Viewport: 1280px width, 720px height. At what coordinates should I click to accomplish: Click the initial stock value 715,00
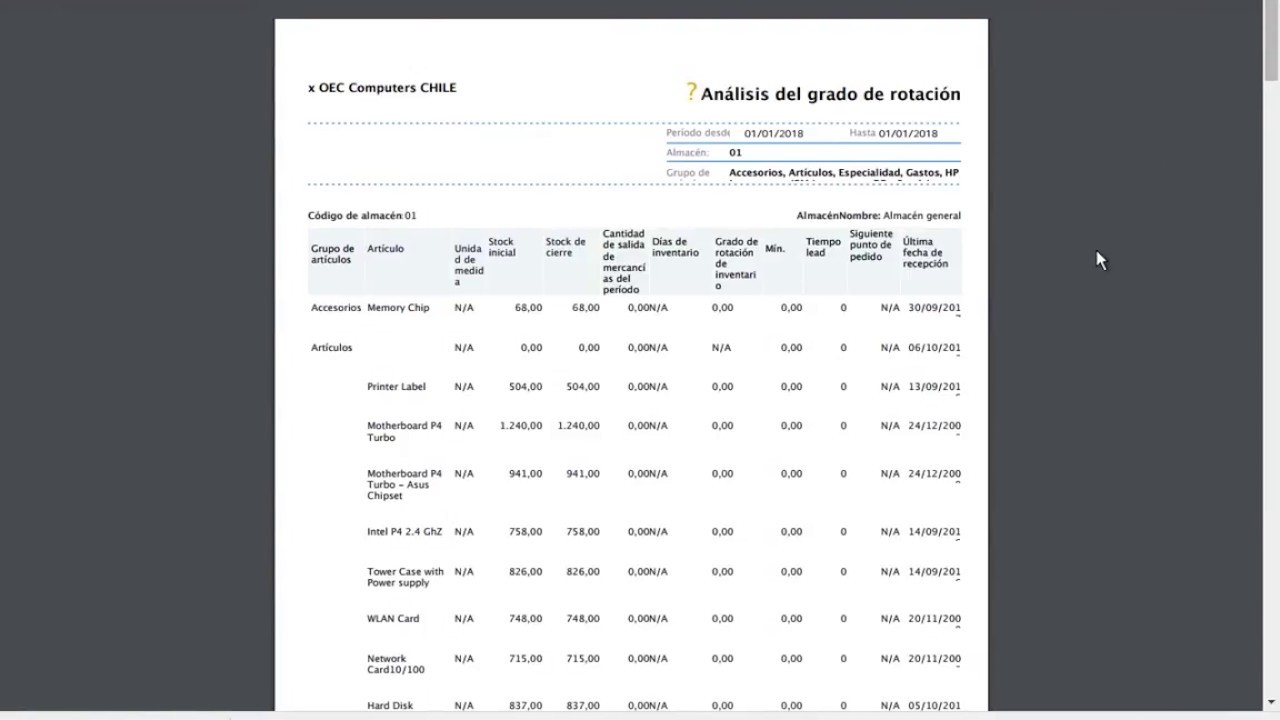coord(526,658)
